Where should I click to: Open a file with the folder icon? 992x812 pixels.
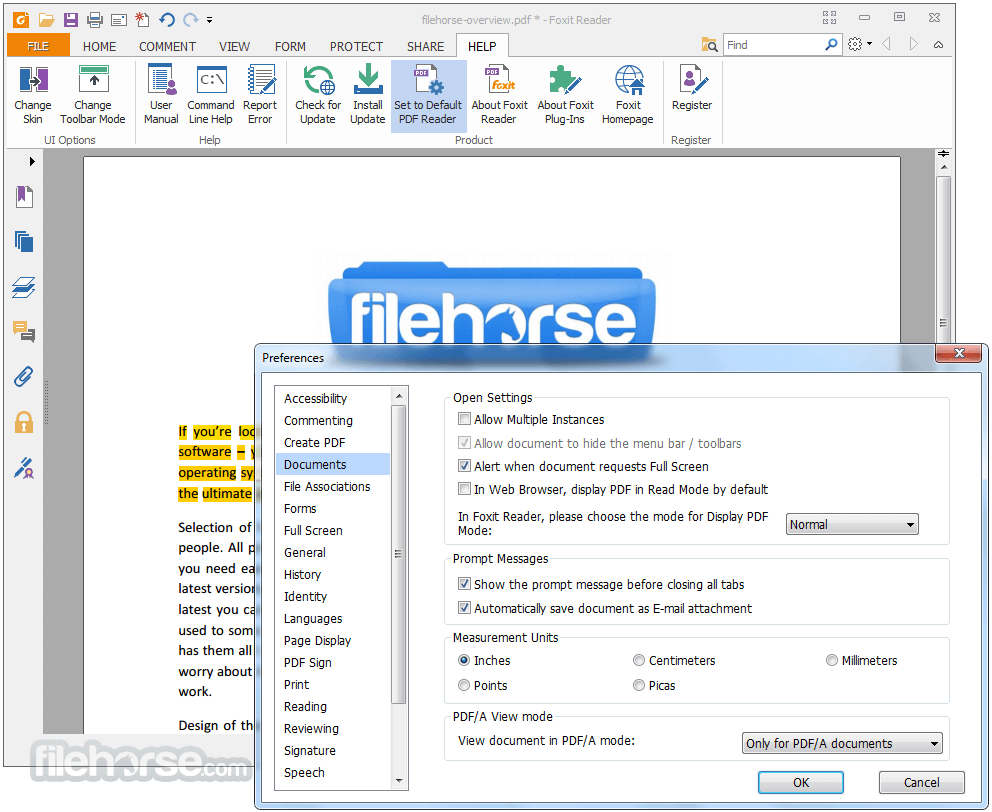pos(46,20)
